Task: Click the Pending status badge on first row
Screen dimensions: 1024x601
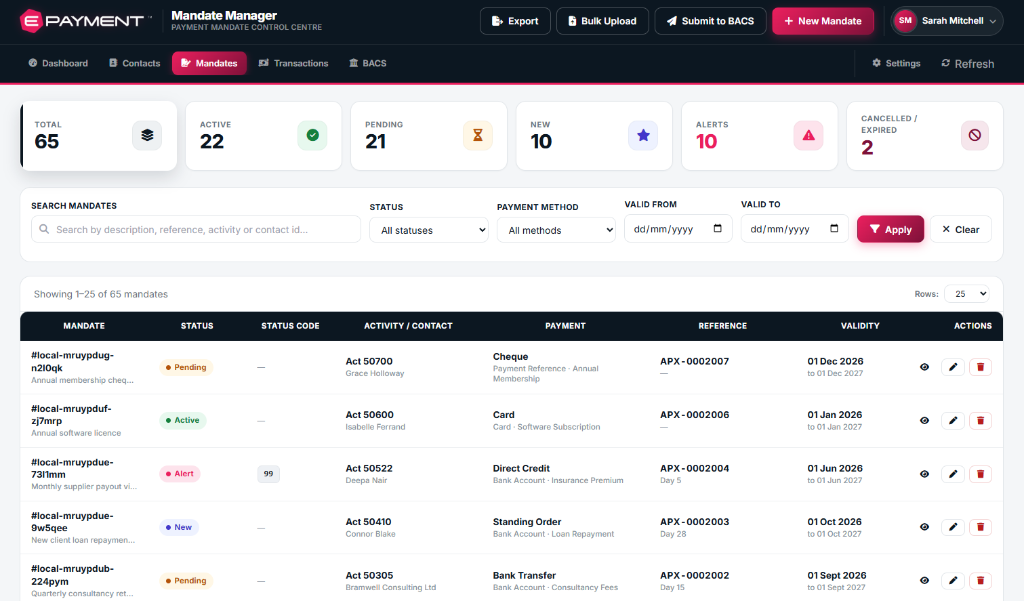Action: (185, 367)
